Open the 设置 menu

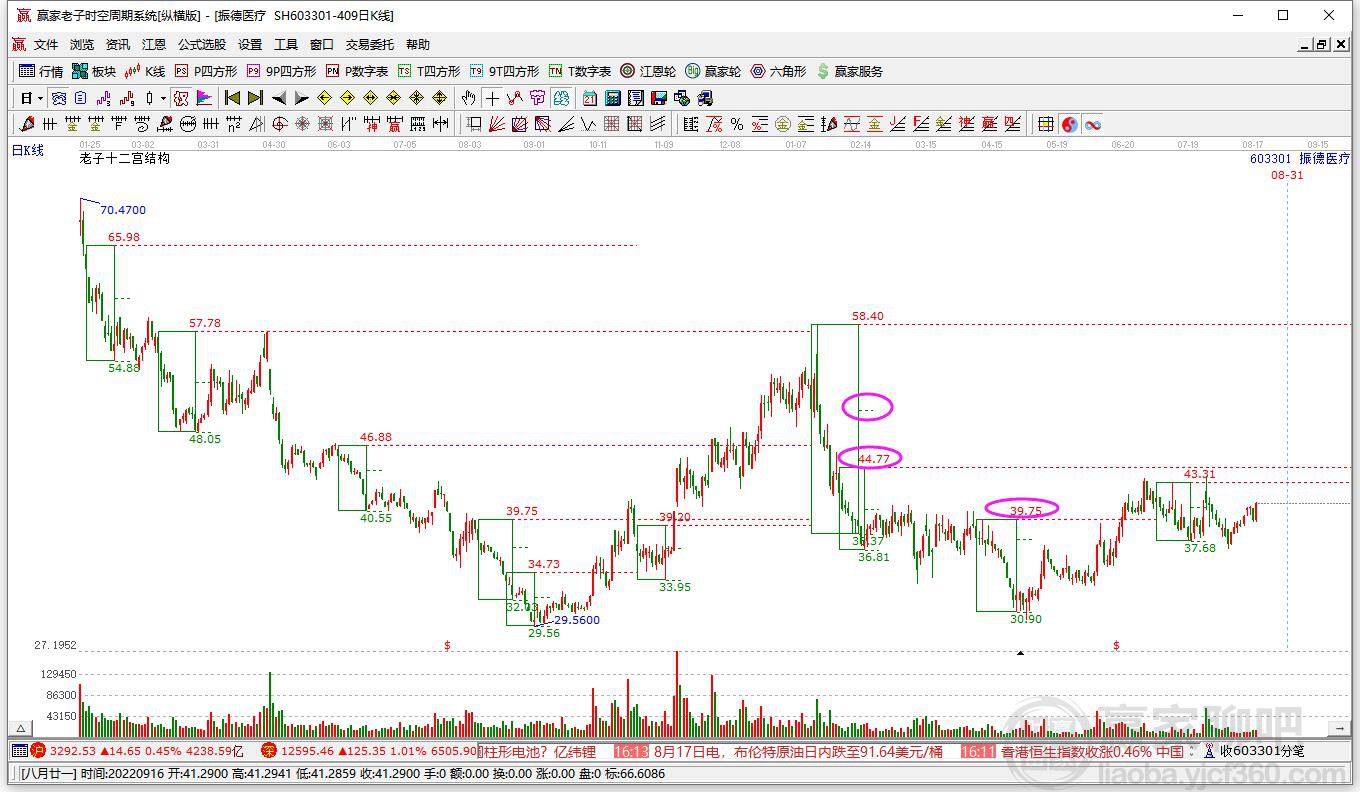(x=250, y=45)
